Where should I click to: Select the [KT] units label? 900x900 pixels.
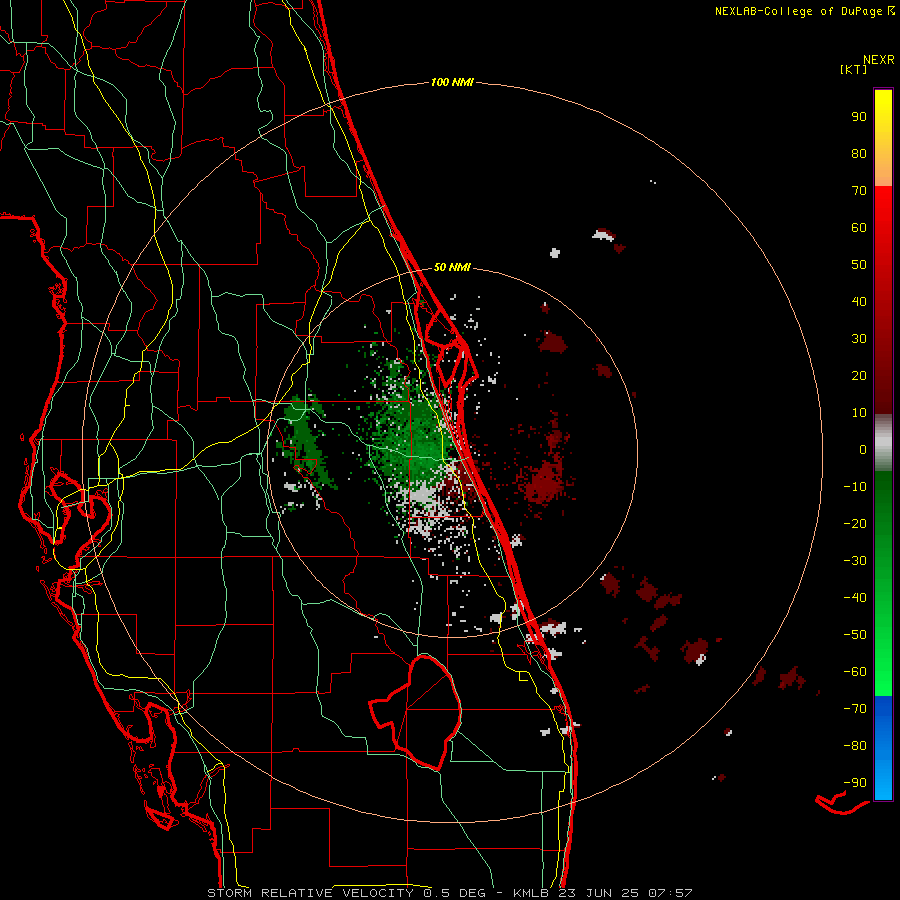853,69
